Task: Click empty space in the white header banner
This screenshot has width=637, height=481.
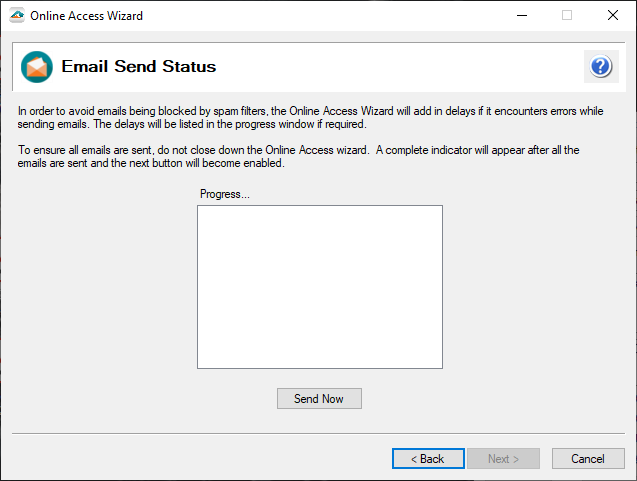Action: tap(400, 67)
